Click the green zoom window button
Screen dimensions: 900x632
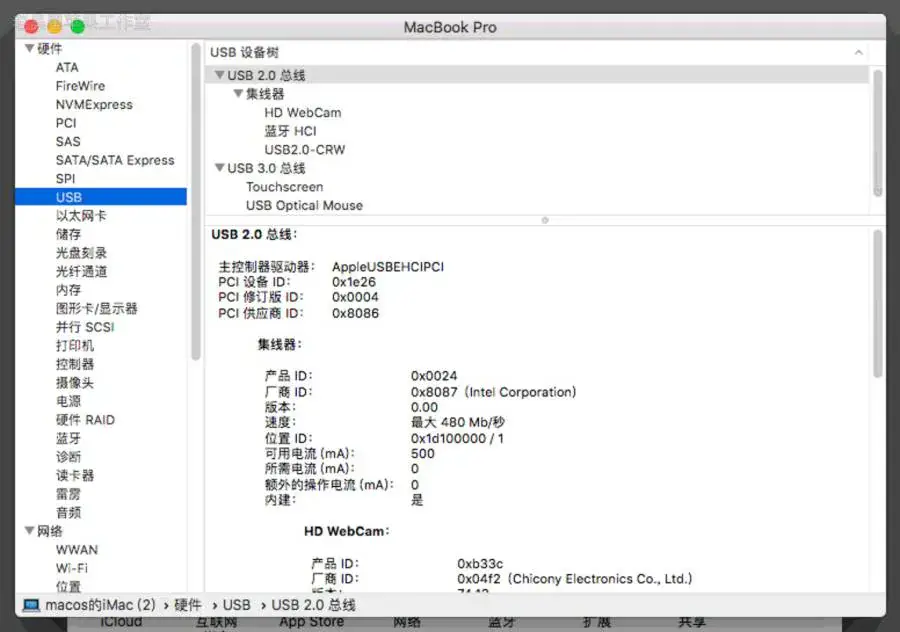coord(77,26)
